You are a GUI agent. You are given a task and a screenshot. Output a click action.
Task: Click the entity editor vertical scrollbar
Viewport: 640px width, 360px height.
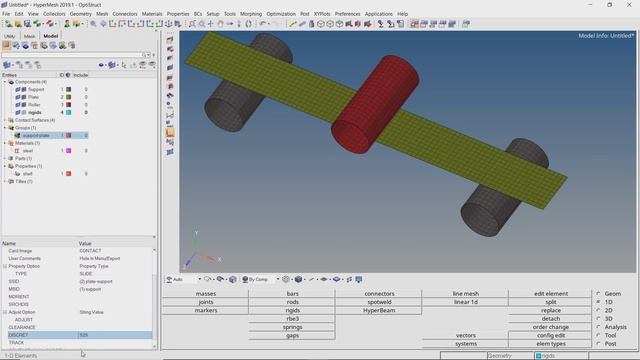tap(154, 298)
